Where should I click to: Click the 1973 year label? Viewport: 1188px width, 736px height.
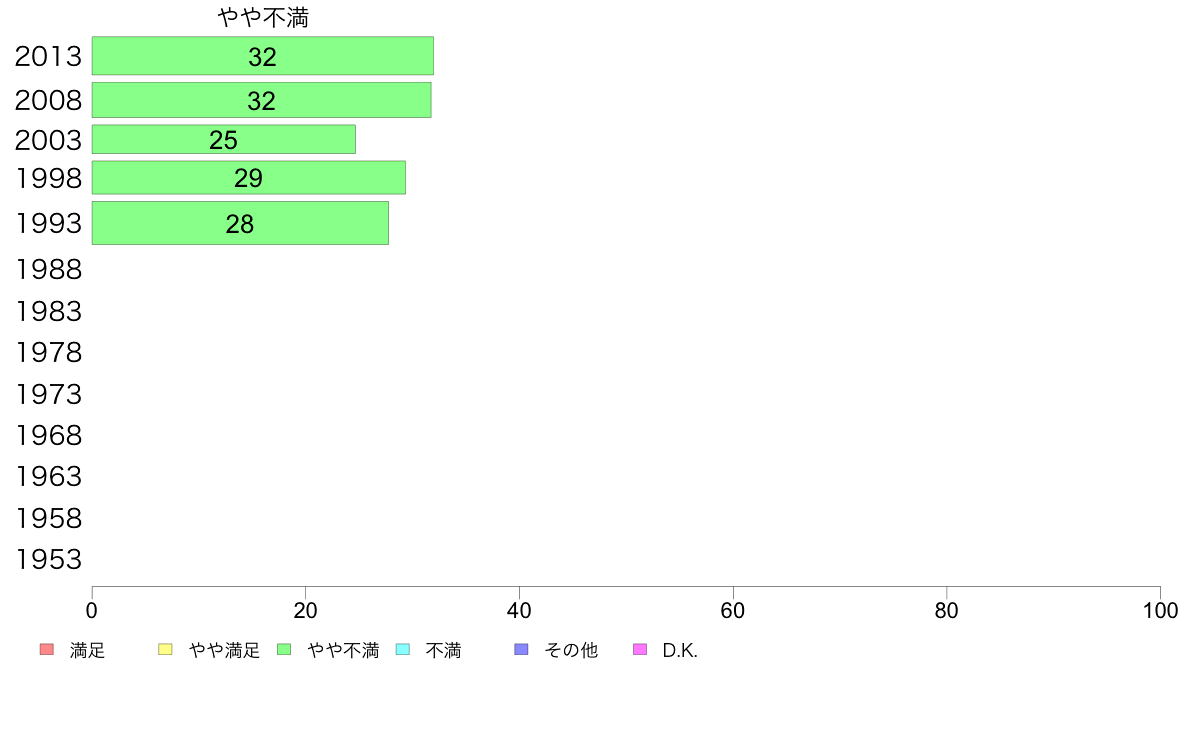click(x=48, y=395)
